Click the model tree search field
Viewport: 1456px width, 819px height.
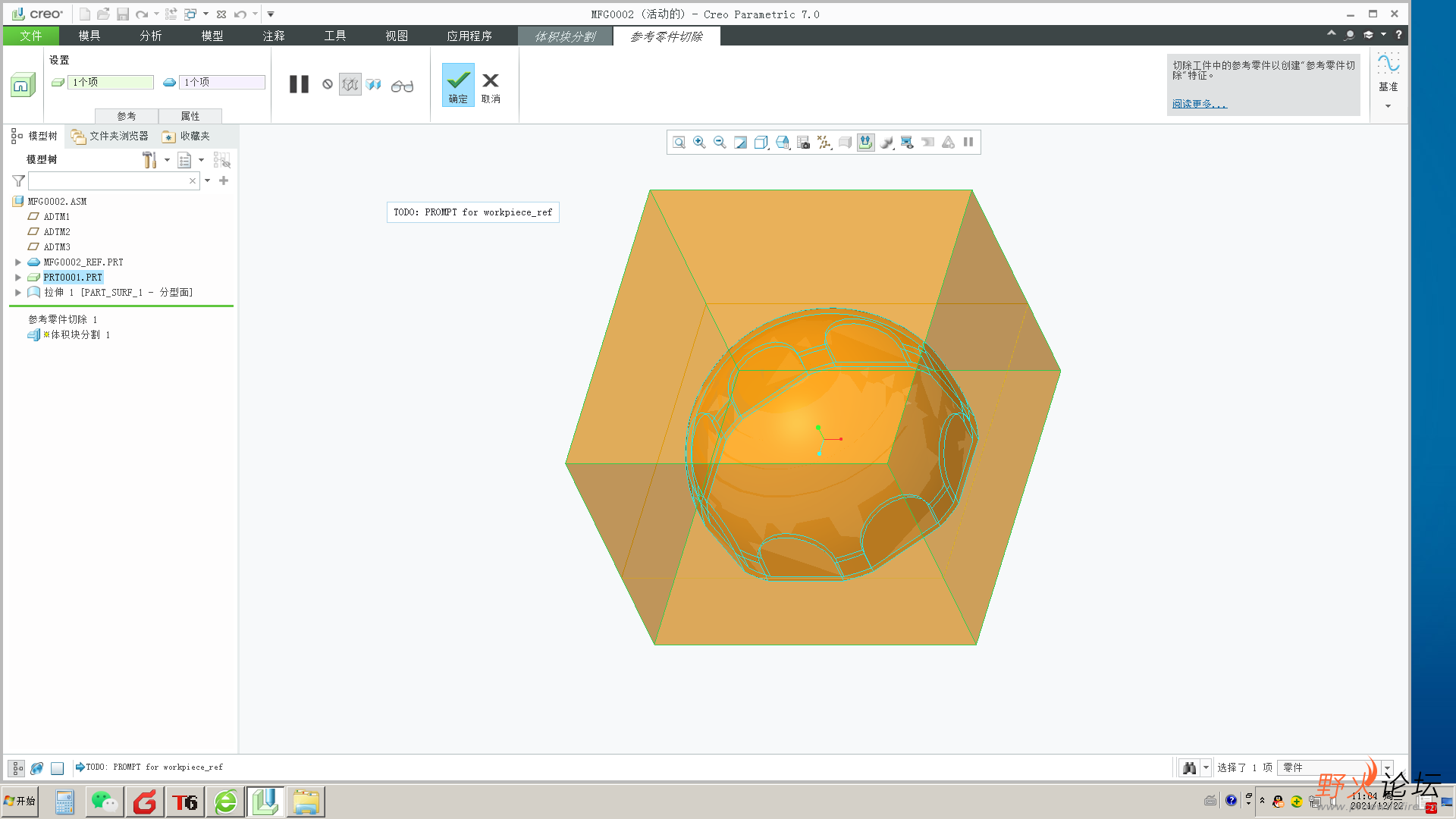click(x=108, y=180)
